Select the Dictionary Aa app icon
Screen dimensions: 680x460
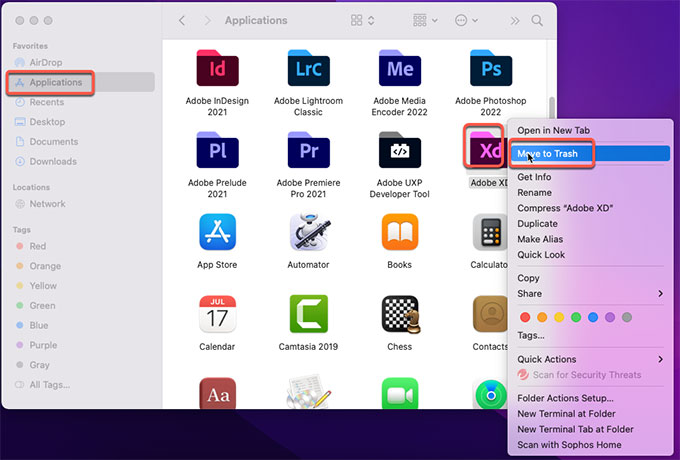pos(217,393)
